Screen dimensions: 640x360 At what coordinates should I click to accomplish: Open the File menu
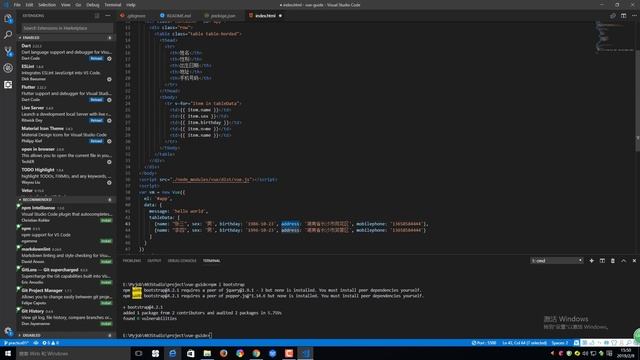click(x=17, y=5)
